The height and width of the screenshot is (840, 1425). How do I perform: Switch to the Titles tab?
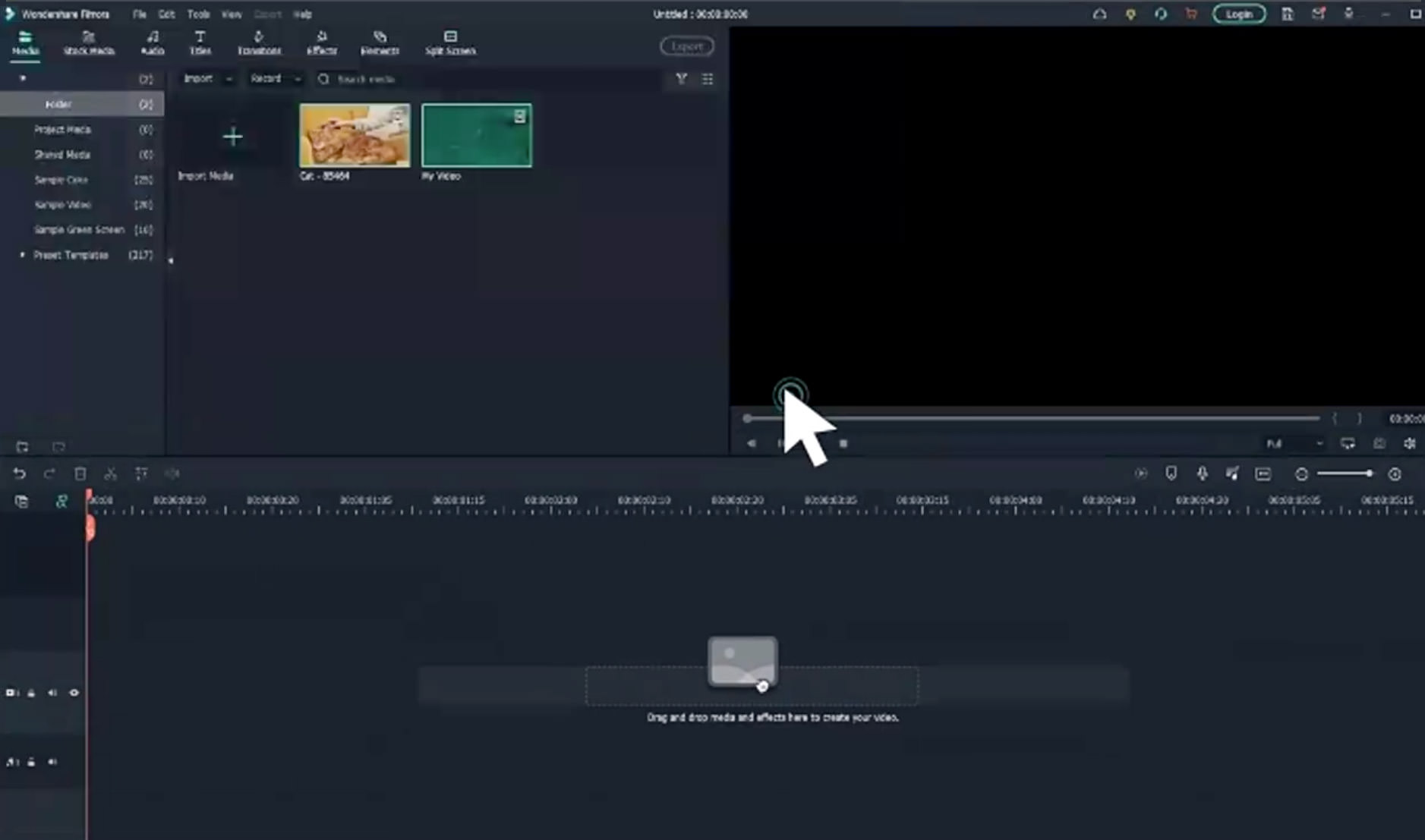coord(200,42)
